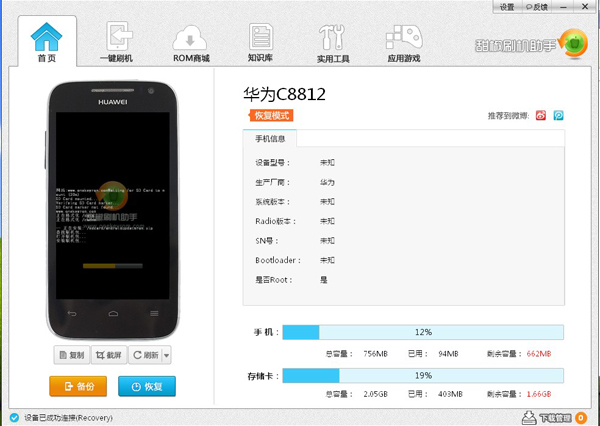
Task: Share to Sina Weibo icon
Action: (541, 115)
